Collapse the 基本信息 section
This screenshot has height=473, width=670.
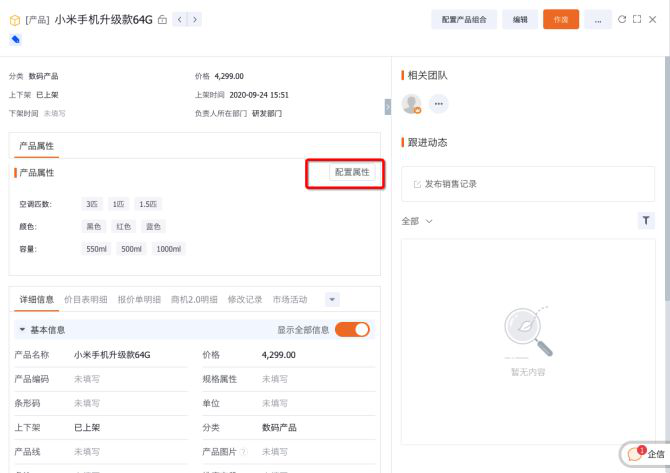pyautogui.click(x=23, y=330)
